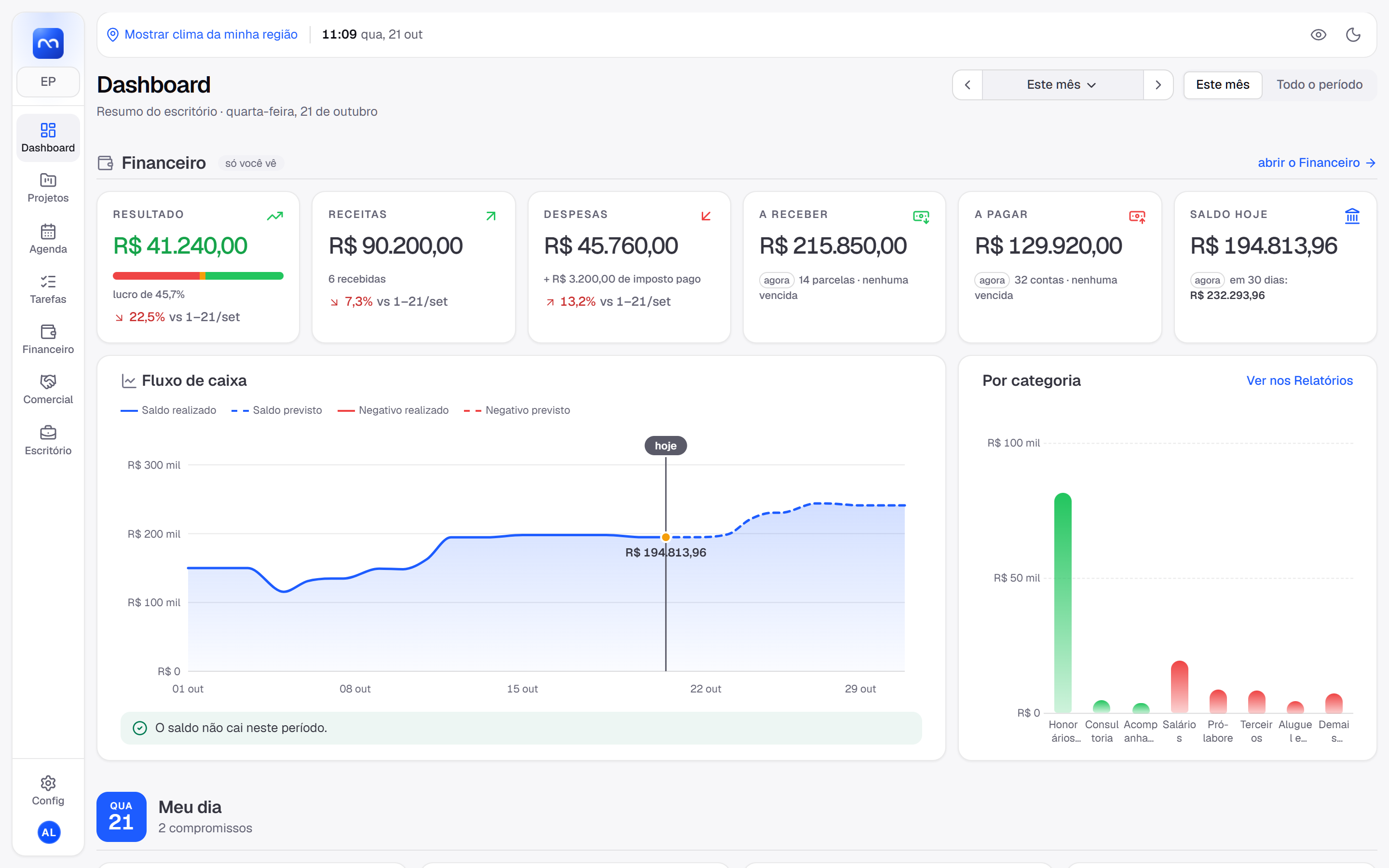Toggle values visibility eye icon
Screen dimensions: 1389x868
pyautogui.click(x=1319, y=34)
